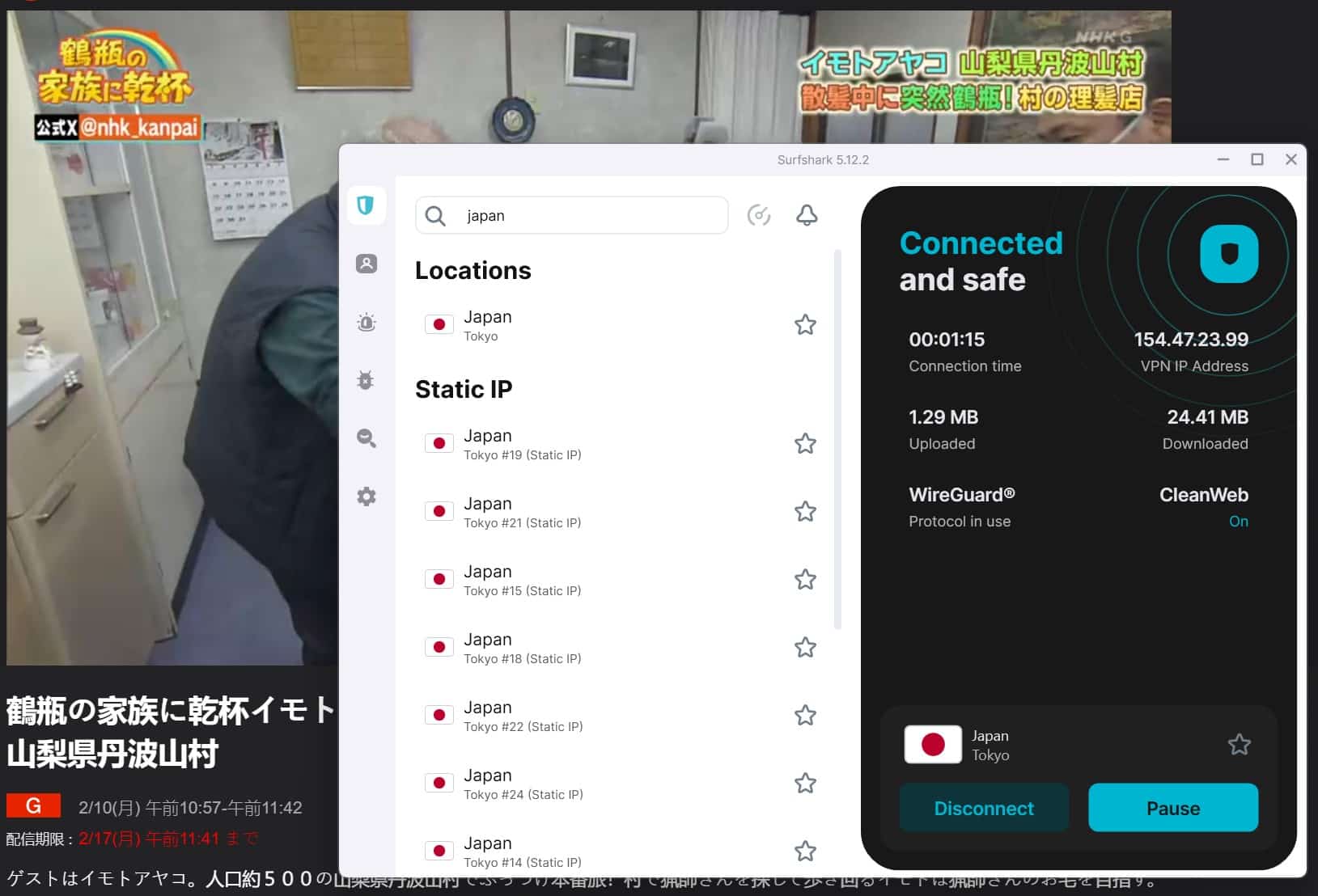Select Japan Tokyo #14 (Static IP)
This screenshot has height=896, width=1318.
point(620,852)
